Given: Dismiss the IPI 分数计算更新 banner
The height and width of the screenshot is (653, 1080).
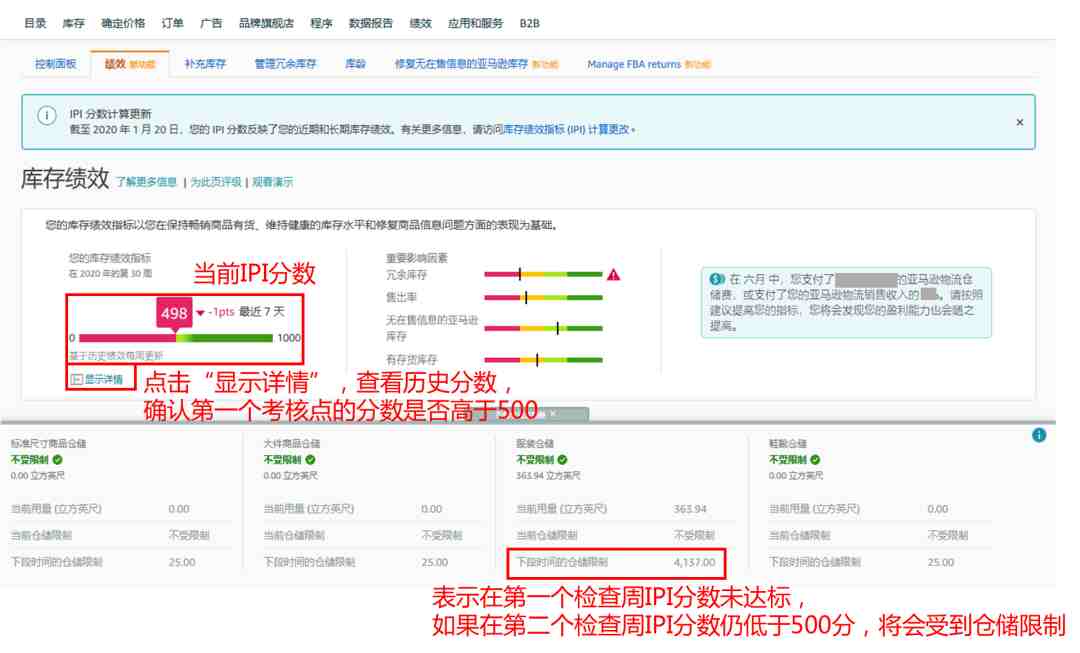Looking at the screenshot, I should pos(1019,122).
